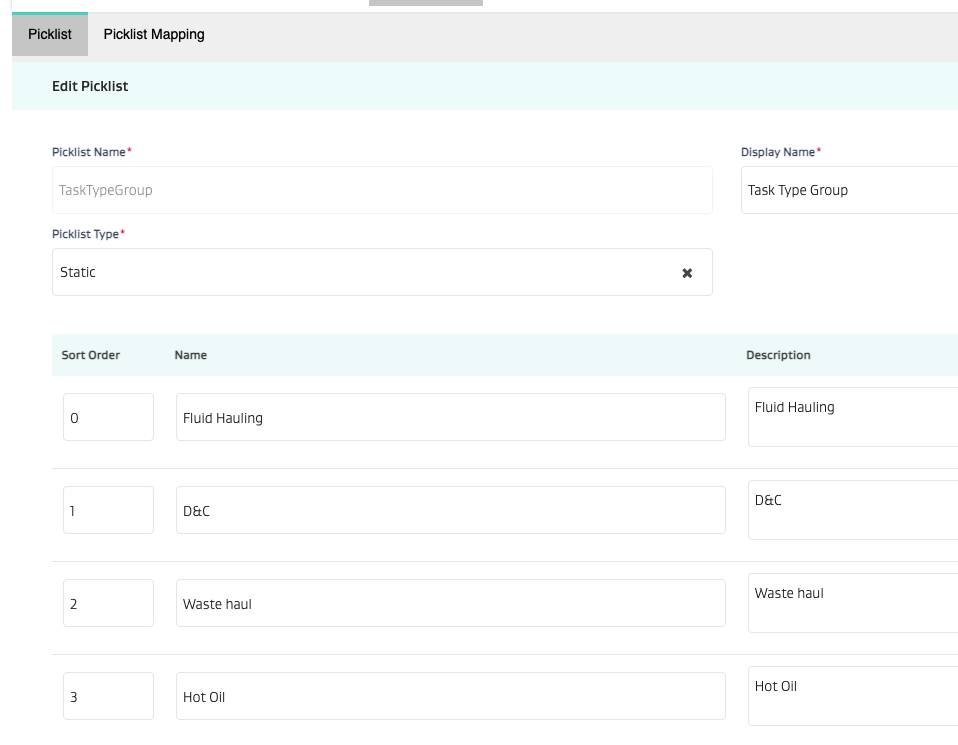Edit the Hot Oil name field
The image size is (958, 745).
(x=450, y=697)
